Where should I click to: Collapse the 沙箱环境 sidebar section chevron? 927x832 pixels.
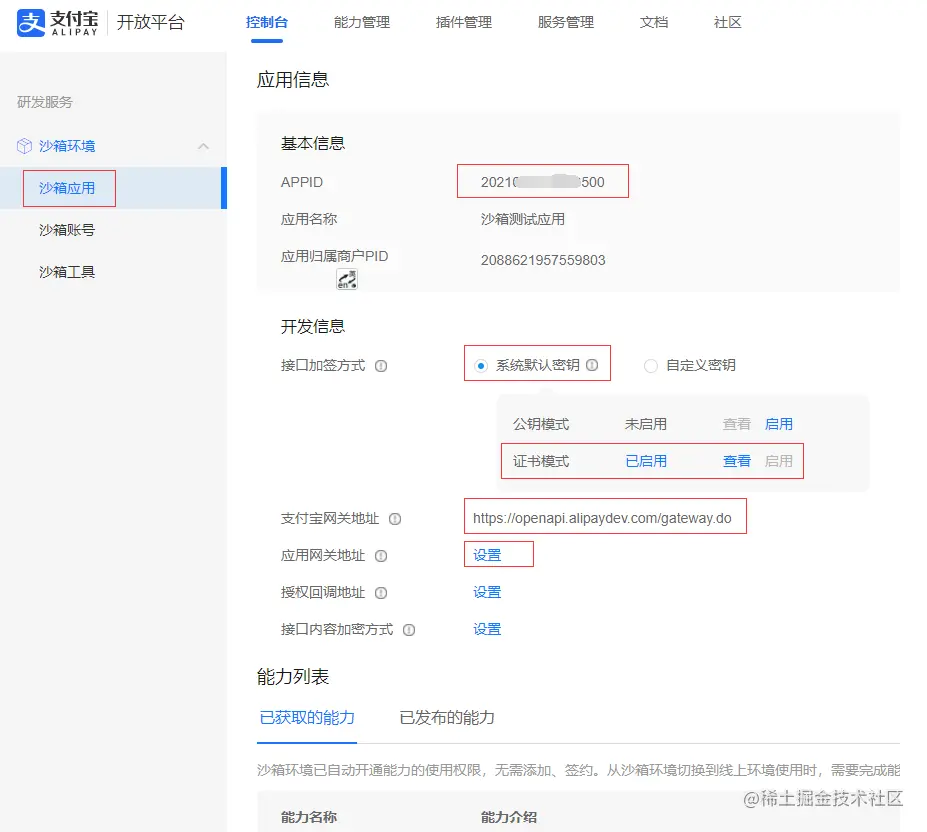[x=203, y=146]
